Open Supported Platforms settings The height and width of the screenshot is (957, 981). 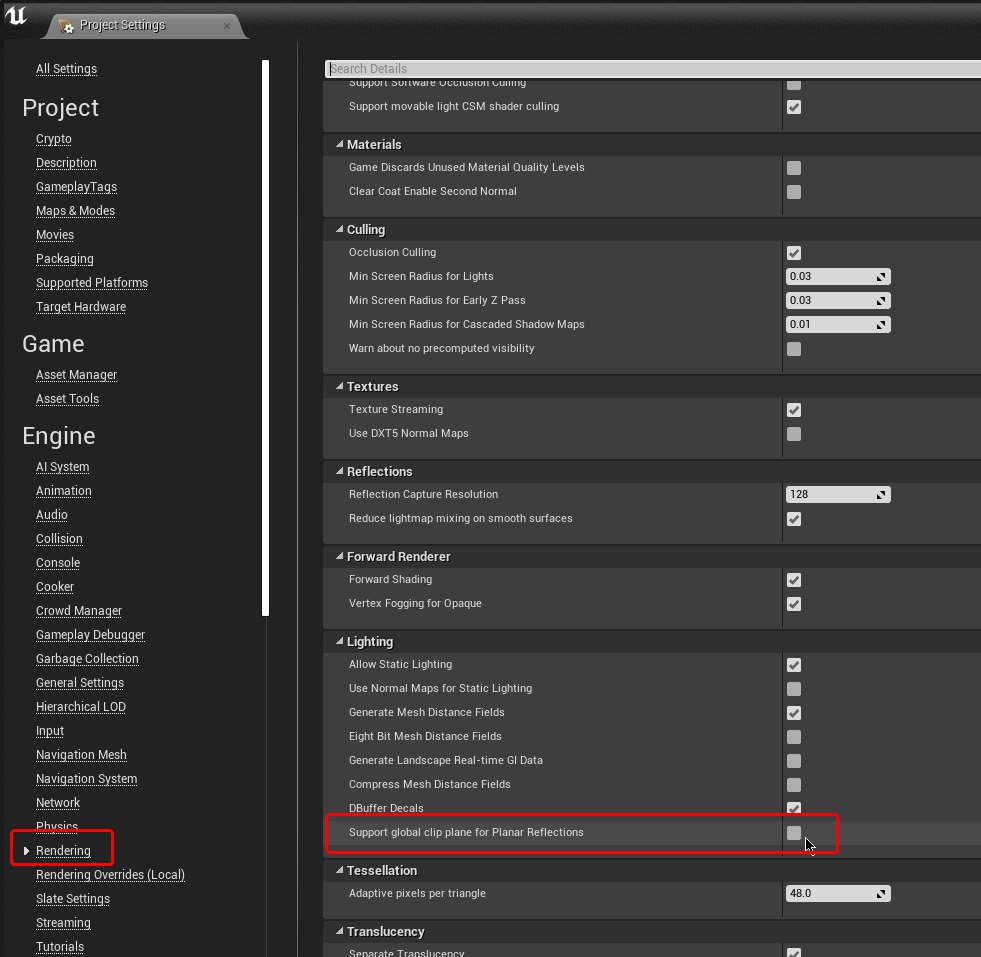tap(92, 283)
